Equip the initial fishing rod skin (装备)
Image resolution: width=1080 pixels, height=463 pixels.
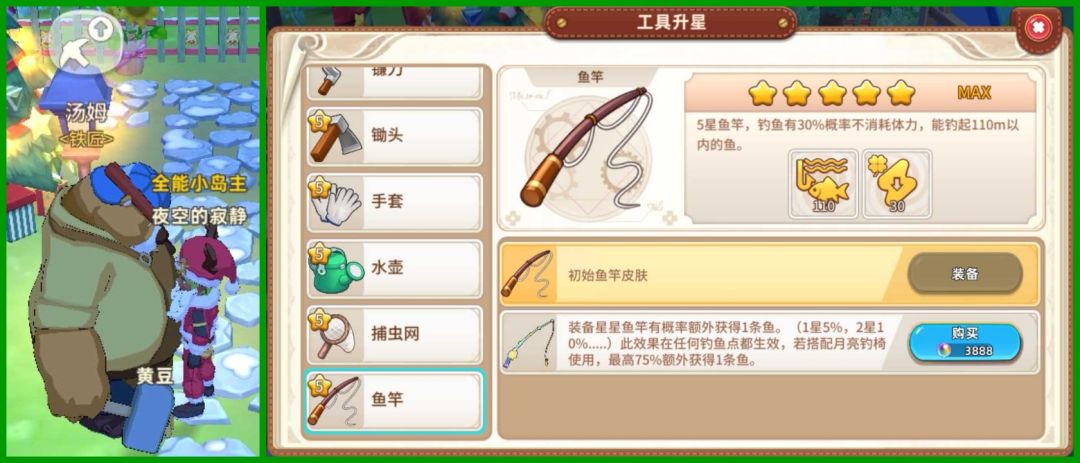point(964,274)
